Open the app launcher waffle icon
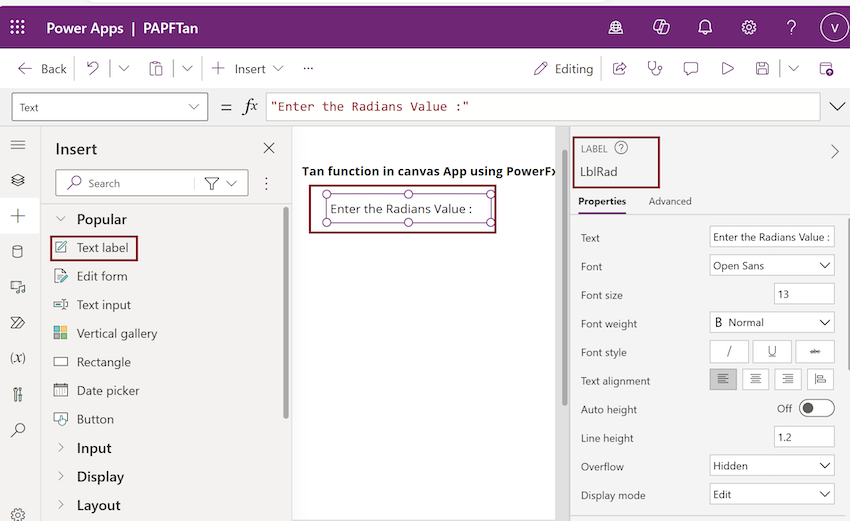The width and height of the screenshot is (850, 521). (x=17, y=27)
